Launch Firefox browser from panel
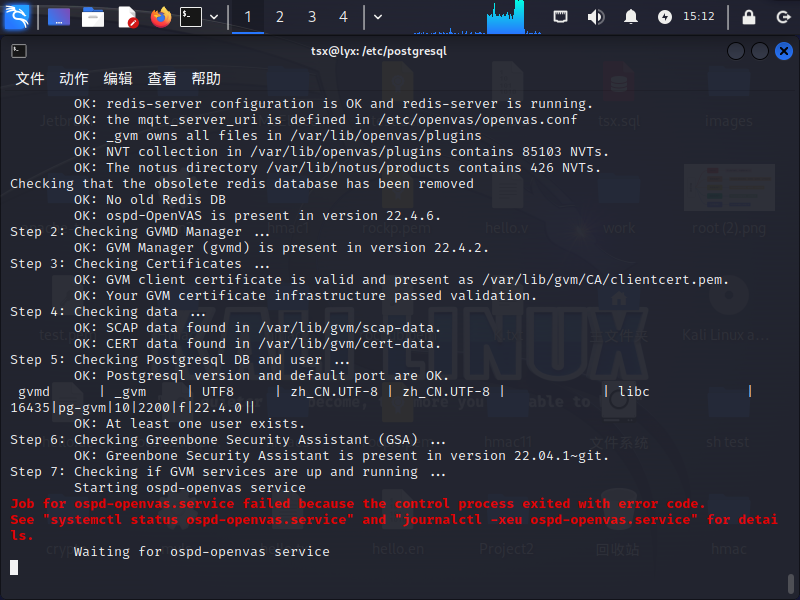The width and height of the screenshot is (800, 600). [161, 17]
